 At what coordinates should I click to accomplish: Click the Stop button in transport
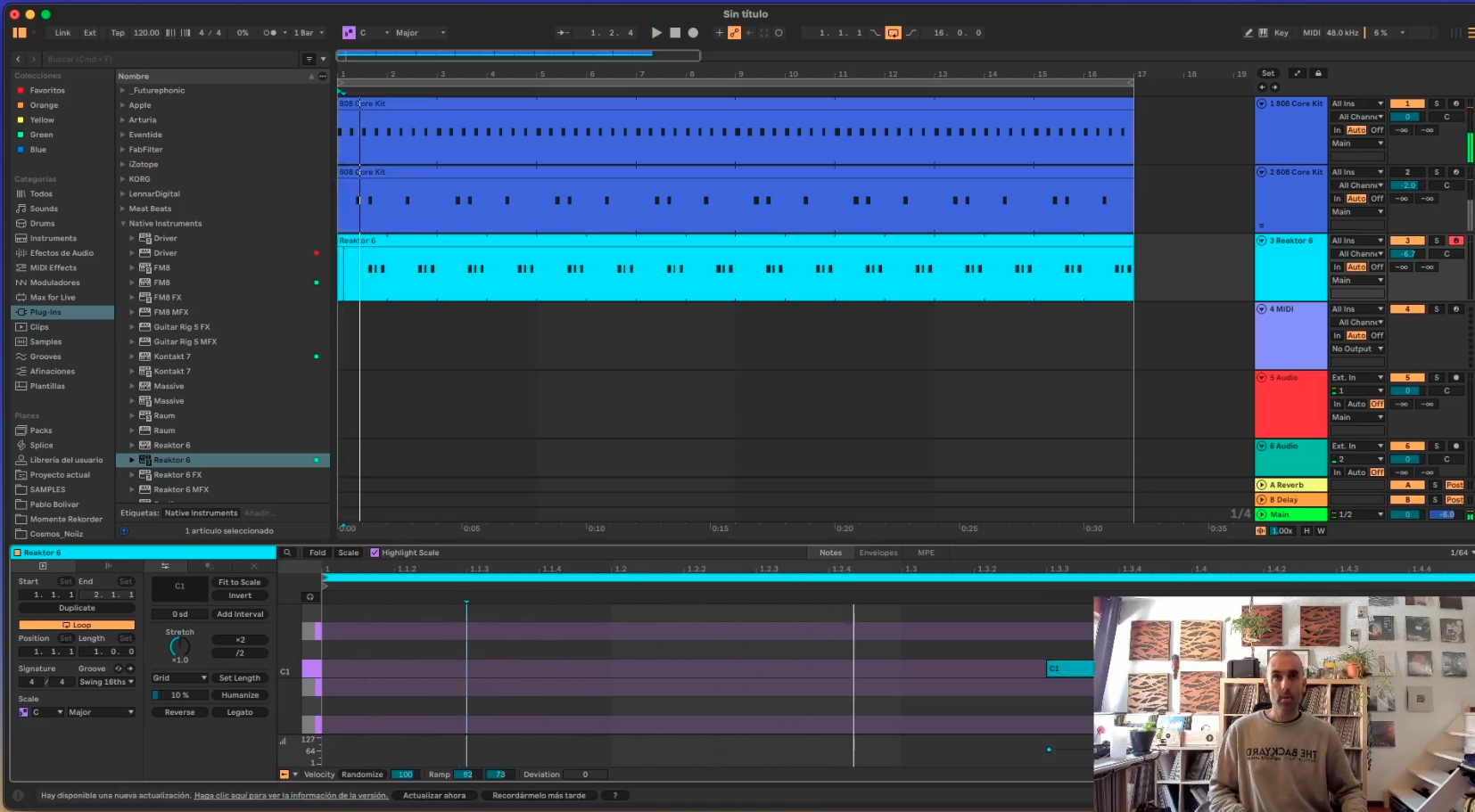(675, 33)
